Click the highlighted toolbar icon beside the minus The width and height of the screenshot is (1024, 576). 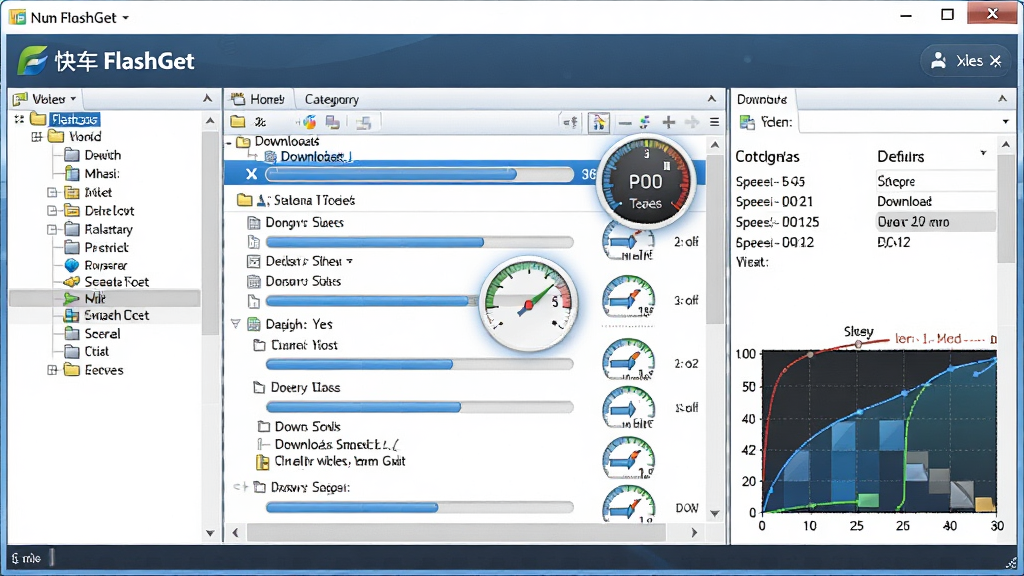point(599,122)
